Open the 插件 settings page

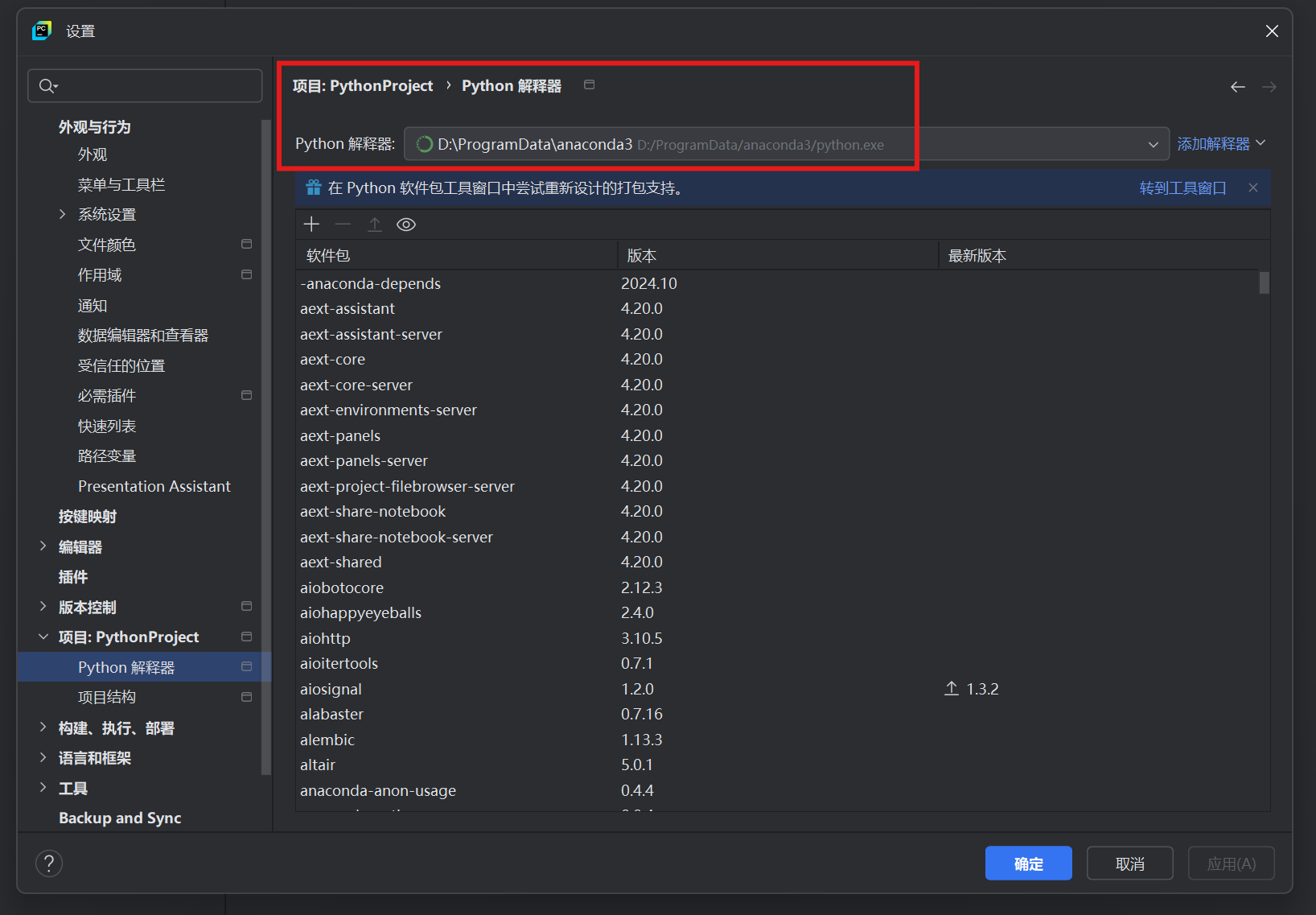click(73, 577)
